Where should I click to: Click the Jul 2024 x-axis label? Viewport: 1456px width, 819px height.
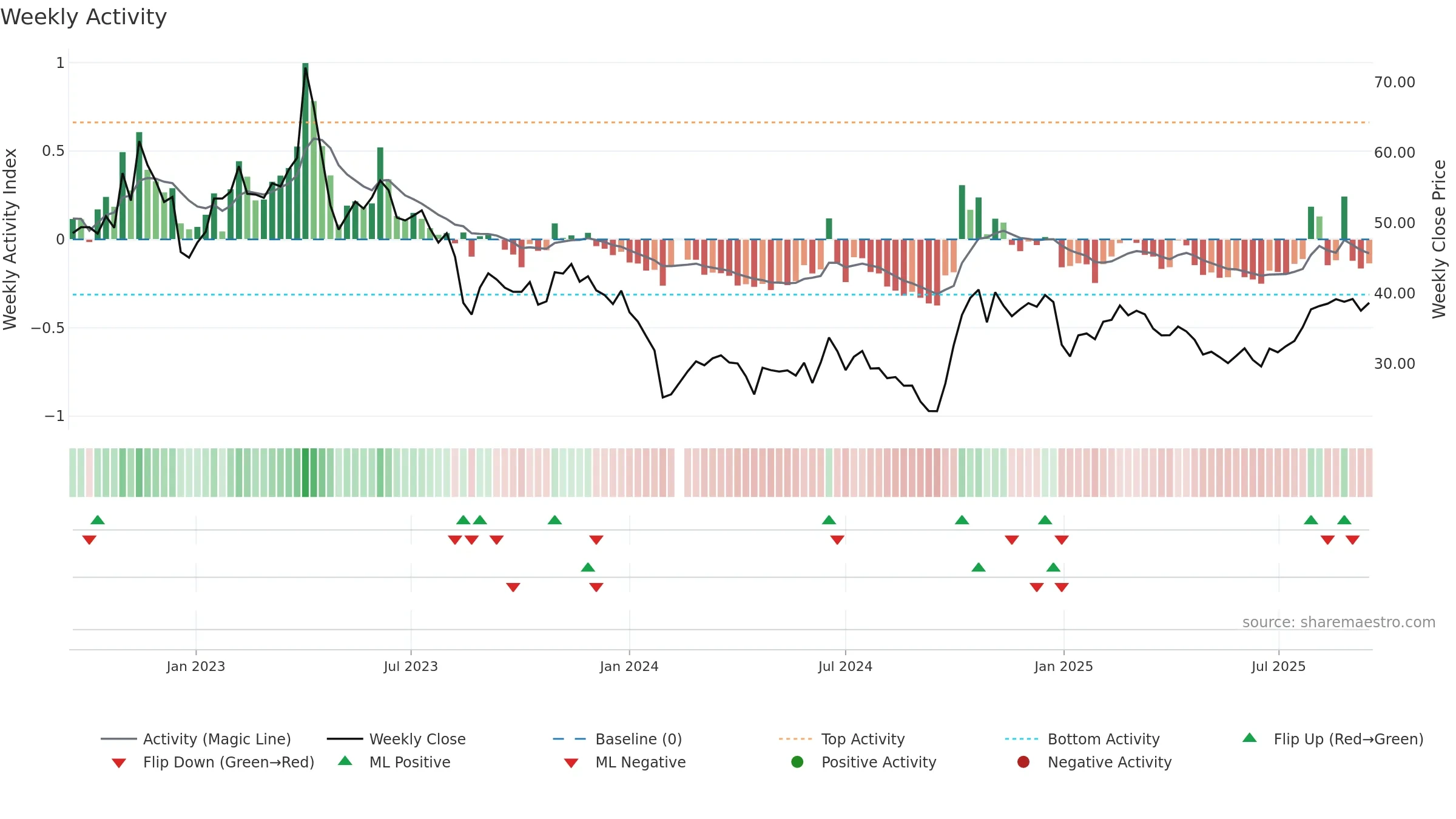pyautogui.click(x=845, y=667)
